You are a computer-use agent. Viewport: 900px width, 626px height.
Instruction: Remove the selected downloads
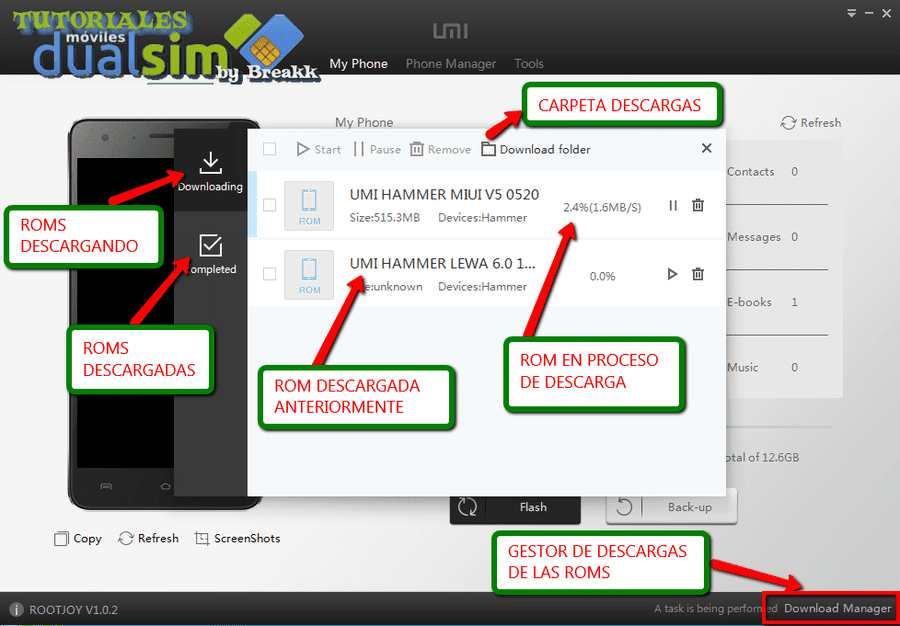coord(440,149)
